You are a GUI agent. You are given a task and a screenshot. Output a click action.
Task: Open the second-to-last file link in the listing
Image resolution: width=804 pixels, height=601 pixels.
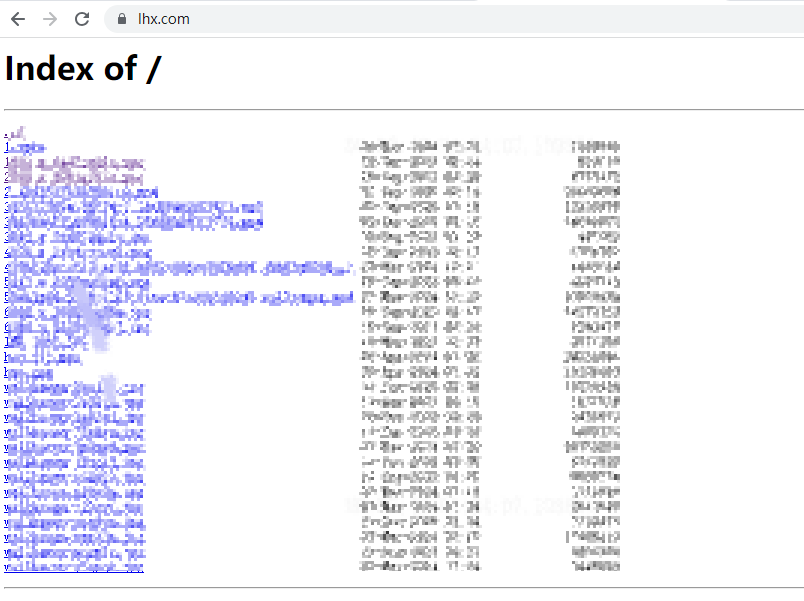(x=75, y=552)
